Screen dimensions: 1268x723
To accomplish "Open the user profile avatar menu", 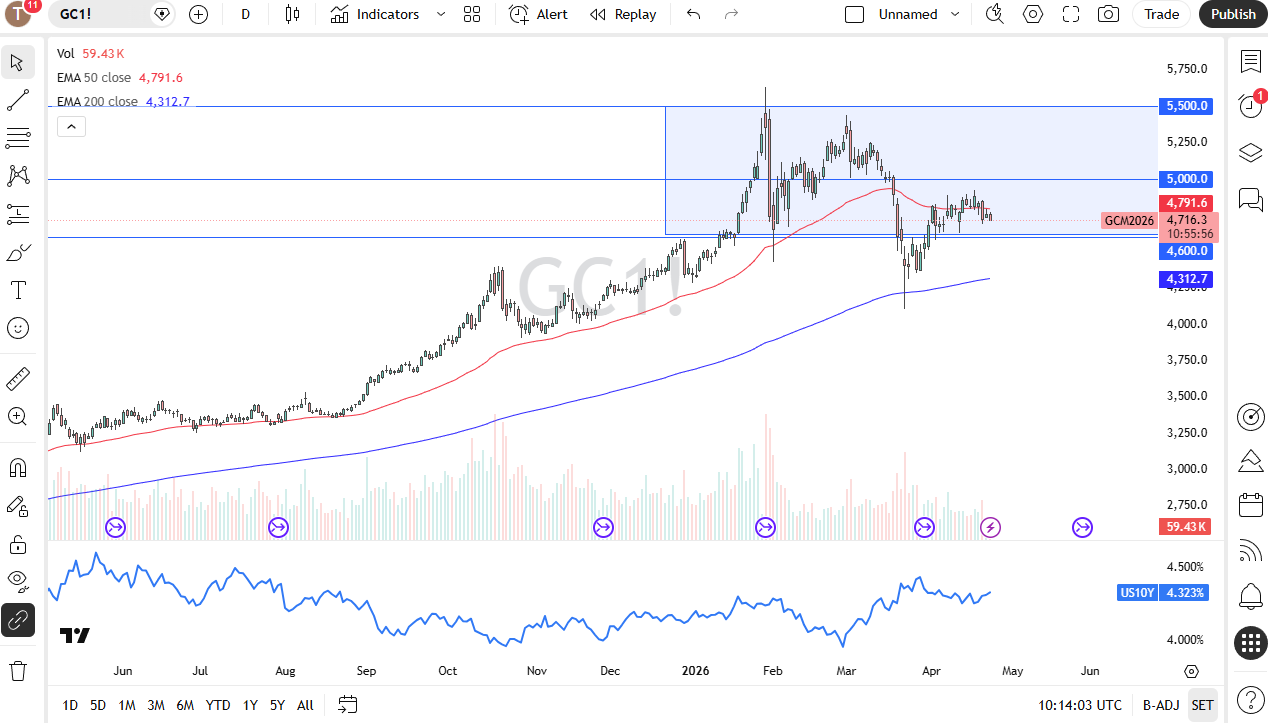I will pos(20,14).
